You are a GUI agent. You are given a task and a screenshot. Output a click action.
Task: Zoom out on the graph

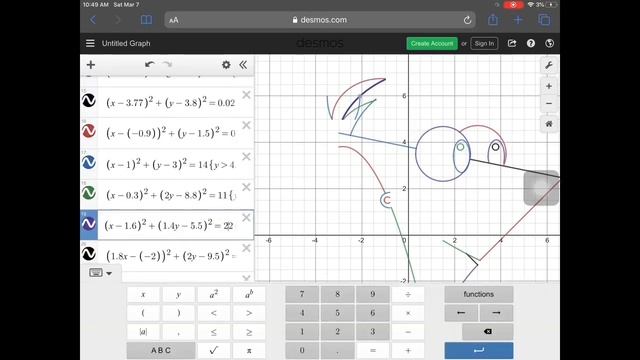pyautogui.click(x=549, y=103)
